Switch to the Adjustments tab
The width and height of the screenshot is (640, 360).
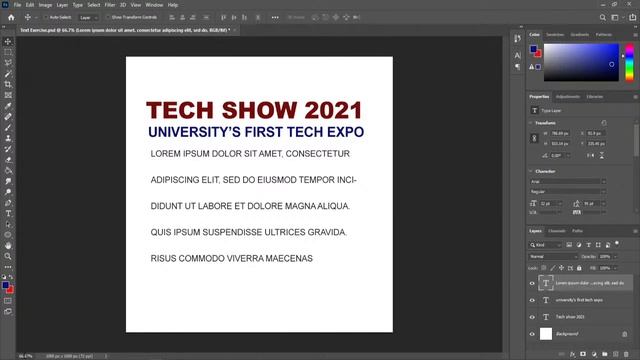point(568,97)
